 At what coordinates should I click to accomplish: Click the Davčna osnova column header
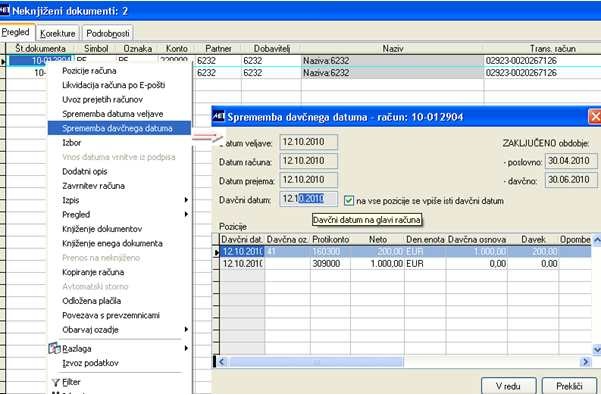pyautogui.click(x=477, y=239)
